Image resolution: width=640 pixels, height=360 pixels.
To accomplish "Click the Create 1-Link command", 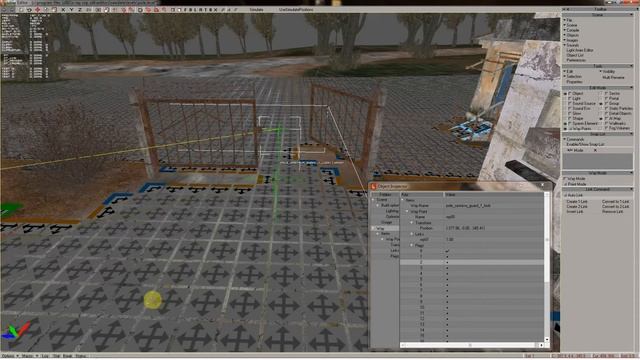I will [x=577, y=202].
